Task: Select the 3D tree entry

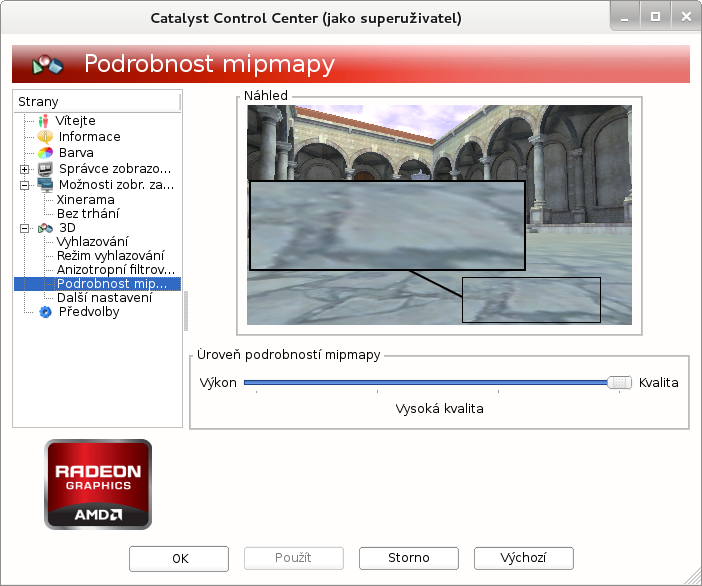Action: (67, 228)
